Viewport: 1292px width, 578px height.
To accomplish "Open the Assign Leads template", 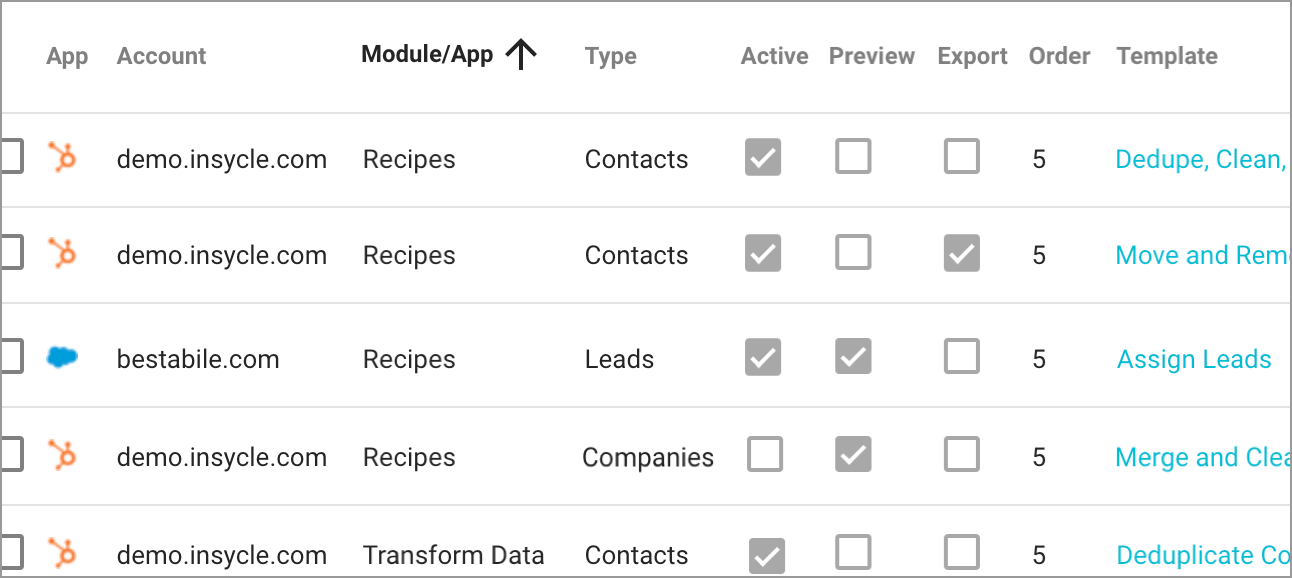I will (x=1194, y=359).
